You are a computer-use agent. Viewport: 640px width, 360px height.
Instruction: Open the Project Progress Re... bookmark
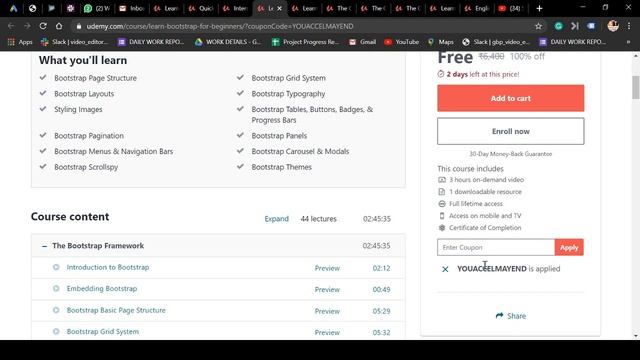(x=306, y=42)
